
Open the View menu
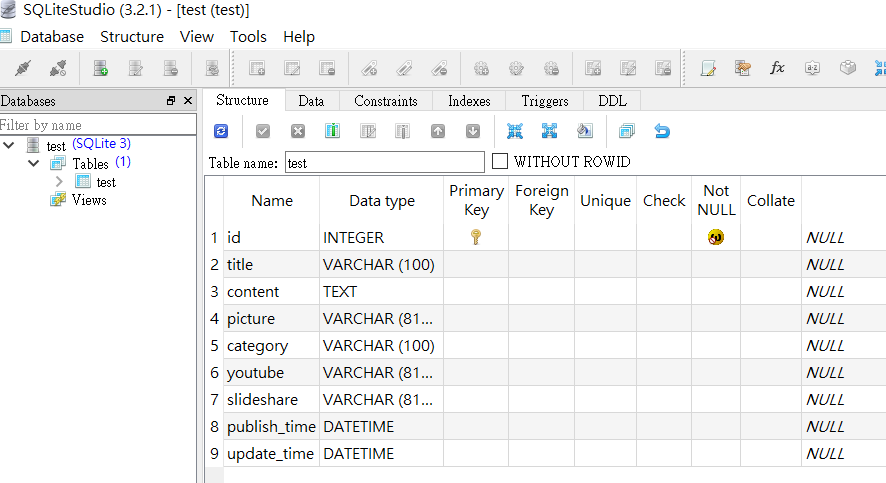pyautogui.click(x=197, y=37)
